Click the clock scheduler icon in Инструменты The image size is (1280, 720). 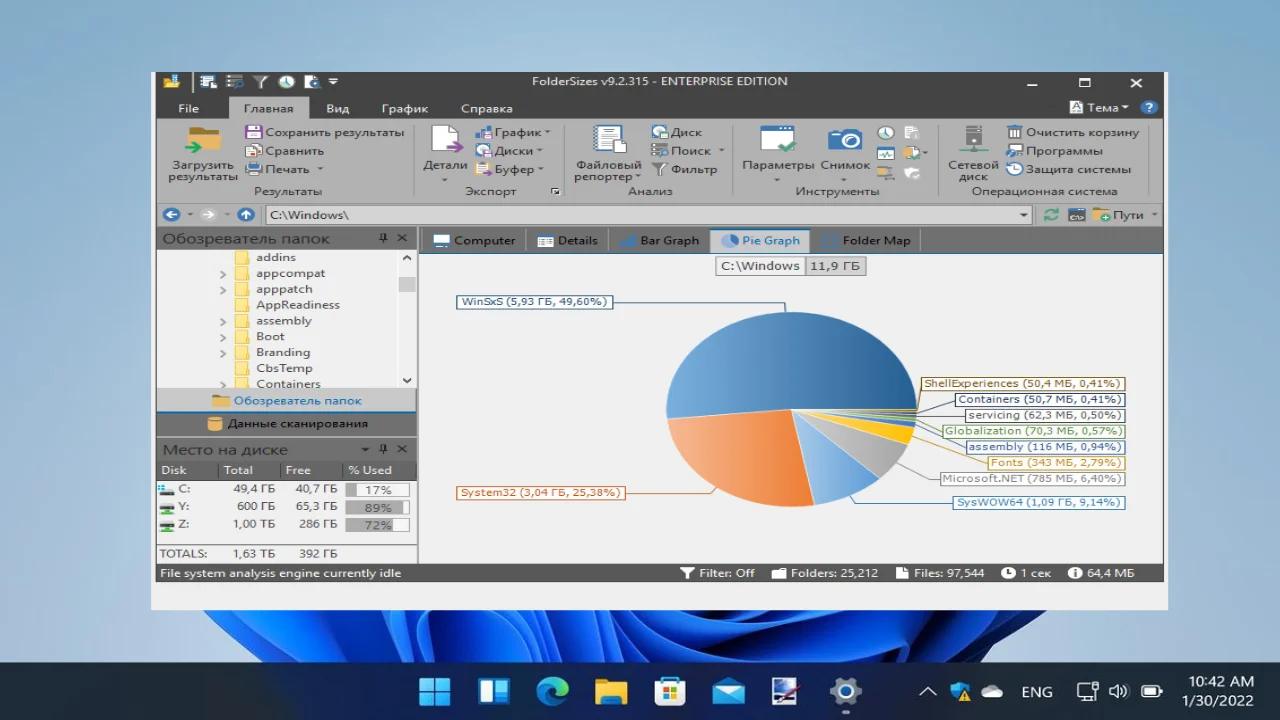pos(886,132)
